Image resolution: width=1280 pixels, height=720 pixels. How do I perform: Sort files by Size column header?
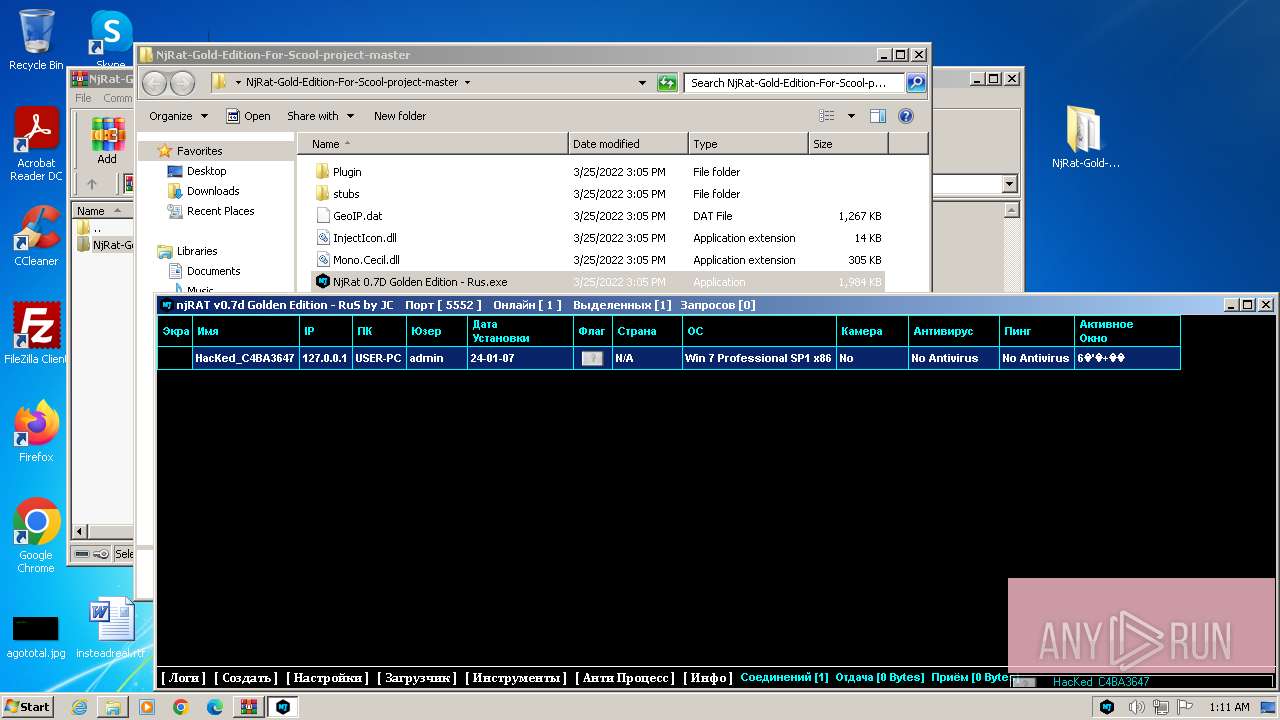tap(848, 144)
